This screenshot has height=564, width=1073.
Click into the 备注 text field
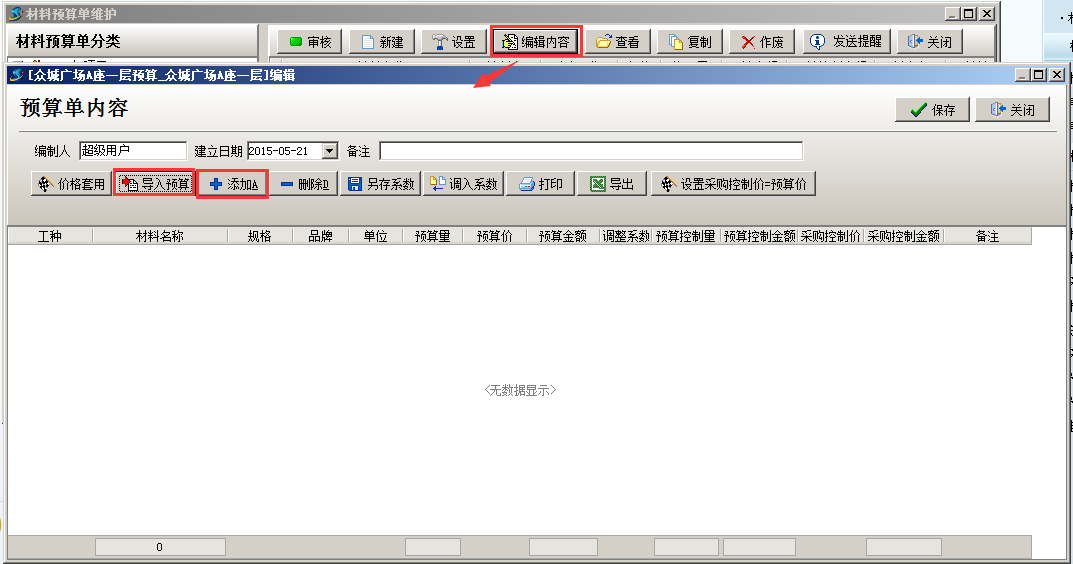tap(590, 151)
